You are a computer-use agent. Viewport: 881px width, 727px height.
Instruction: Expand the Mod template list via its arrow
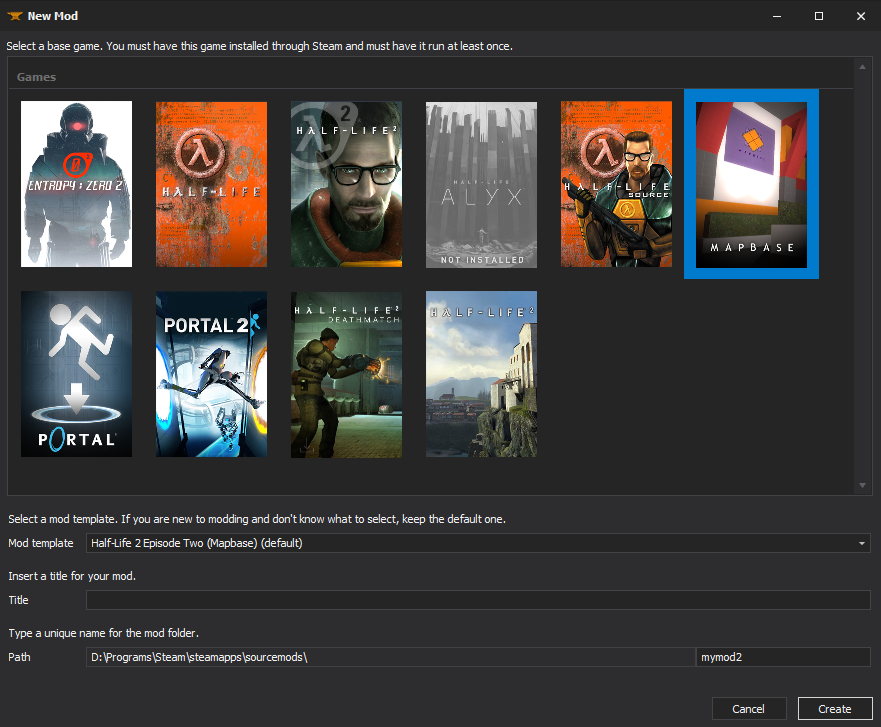[x=862, y=543]
